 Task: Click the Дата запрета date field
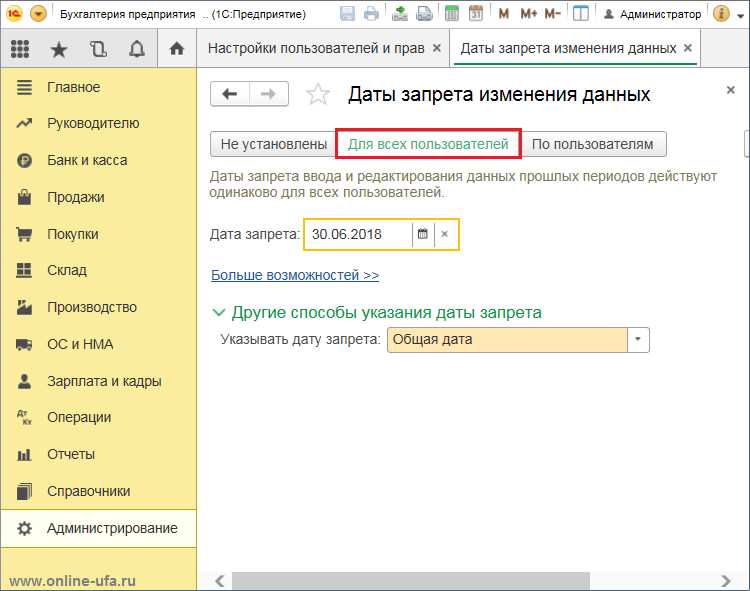358,234
